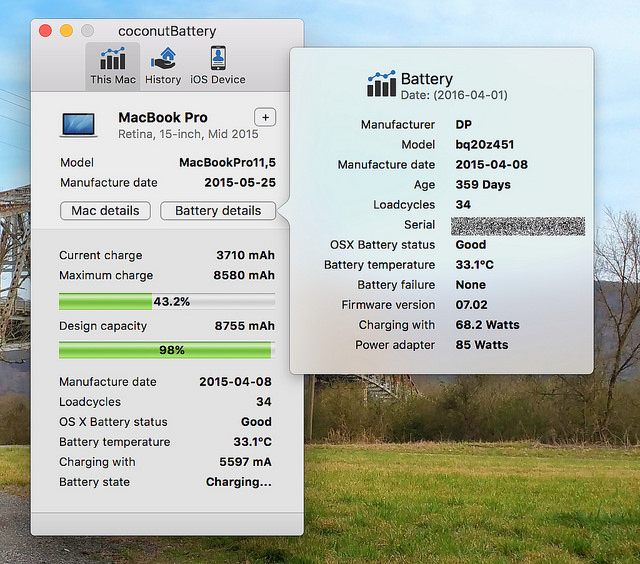Click the coconutBattery window title

[x=167, y=31]
